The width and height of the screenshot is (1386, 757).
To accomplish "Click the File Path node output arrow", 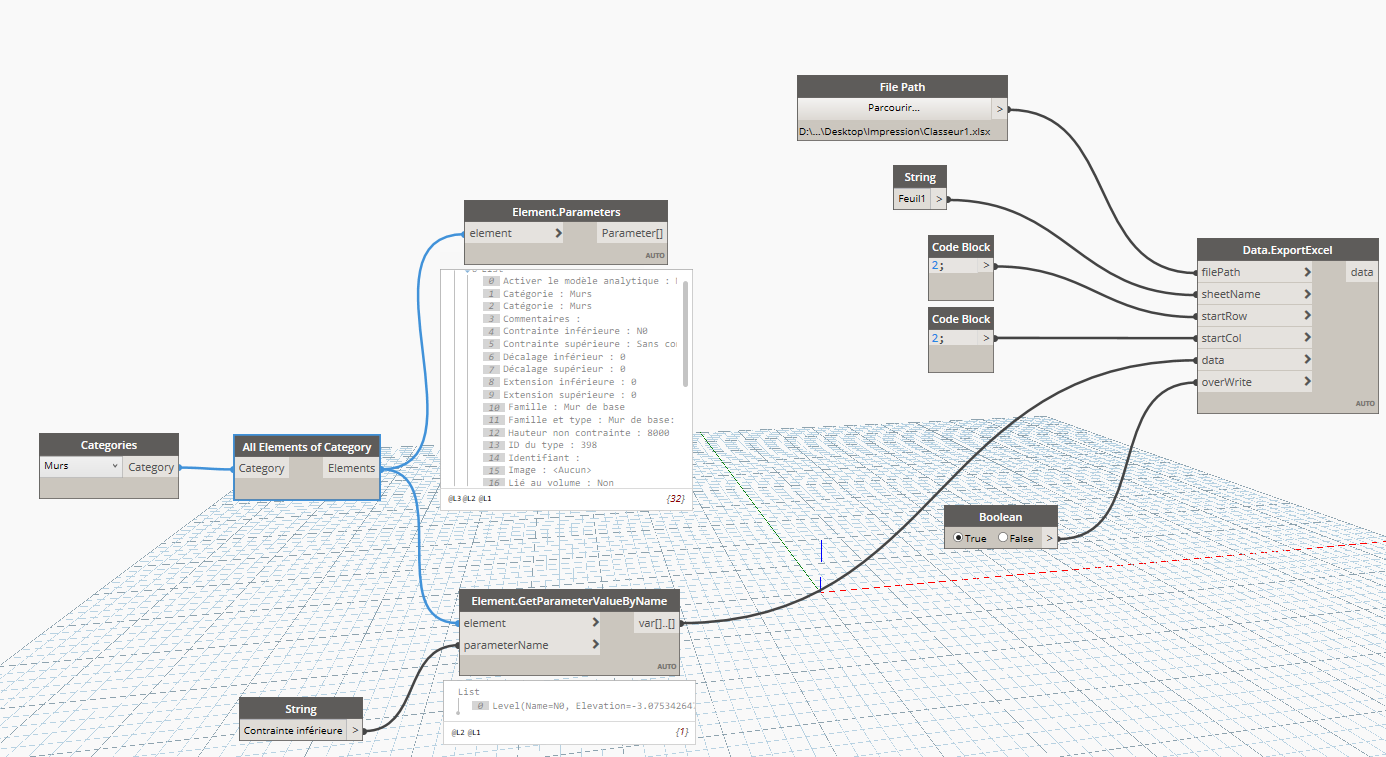I will click(999, 108).
